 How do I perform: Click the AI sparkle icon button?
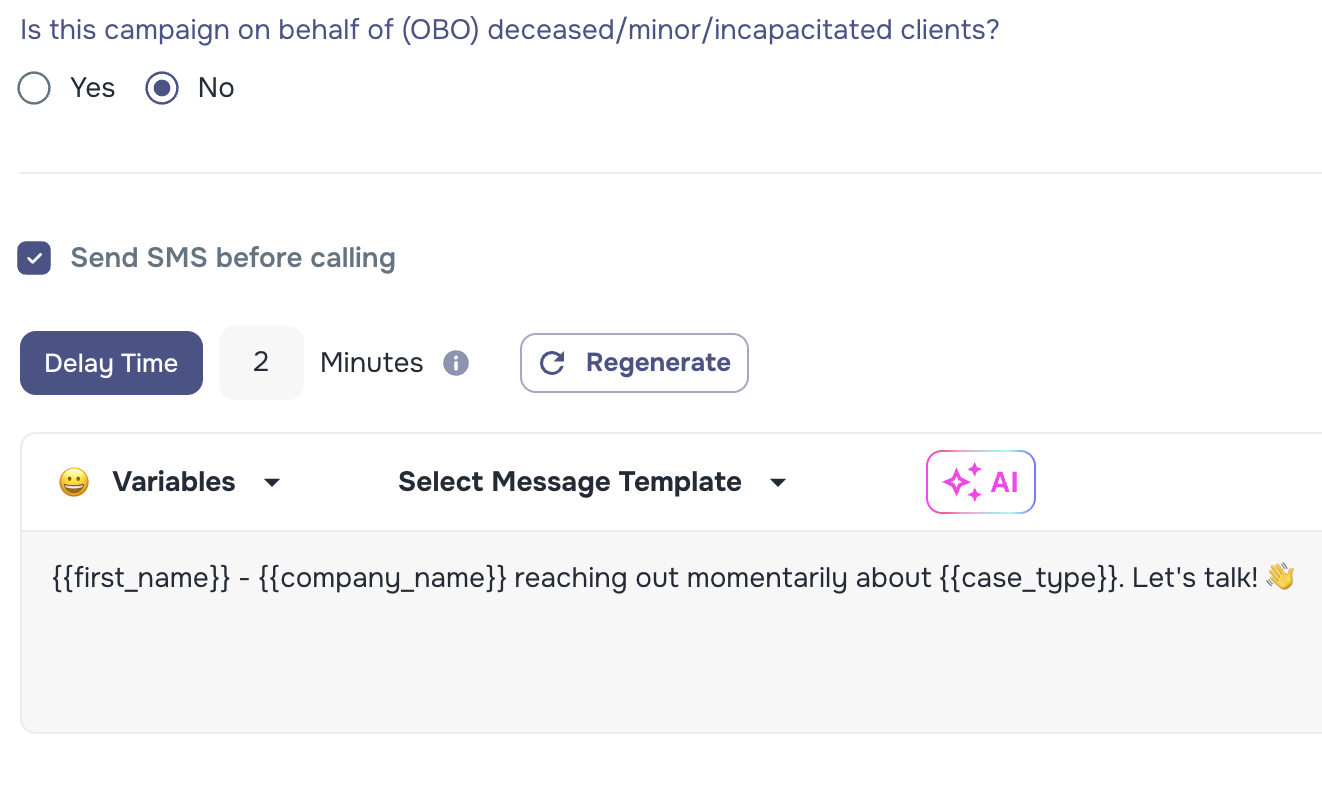[980, 482]
